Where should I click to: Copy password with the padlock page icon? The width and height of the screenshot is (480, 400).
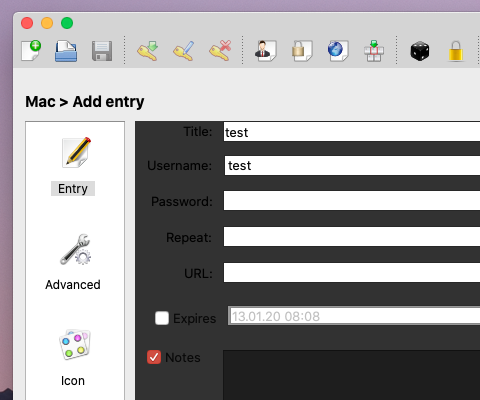pos(302,51)
